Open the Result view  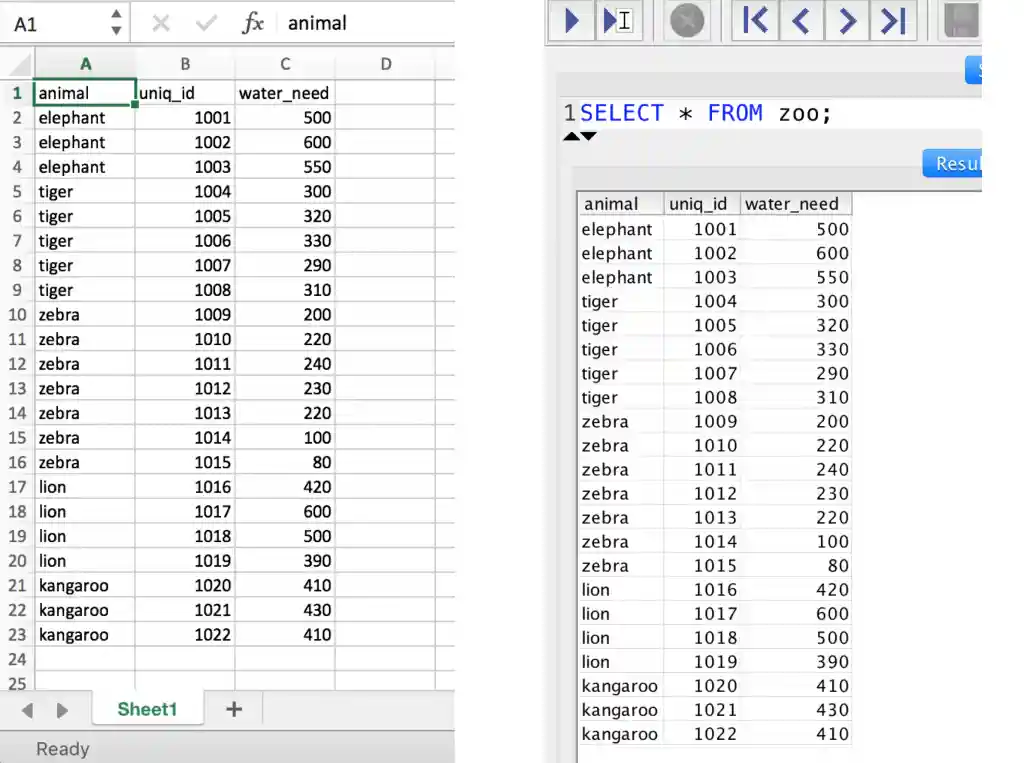tap(952, 163)
